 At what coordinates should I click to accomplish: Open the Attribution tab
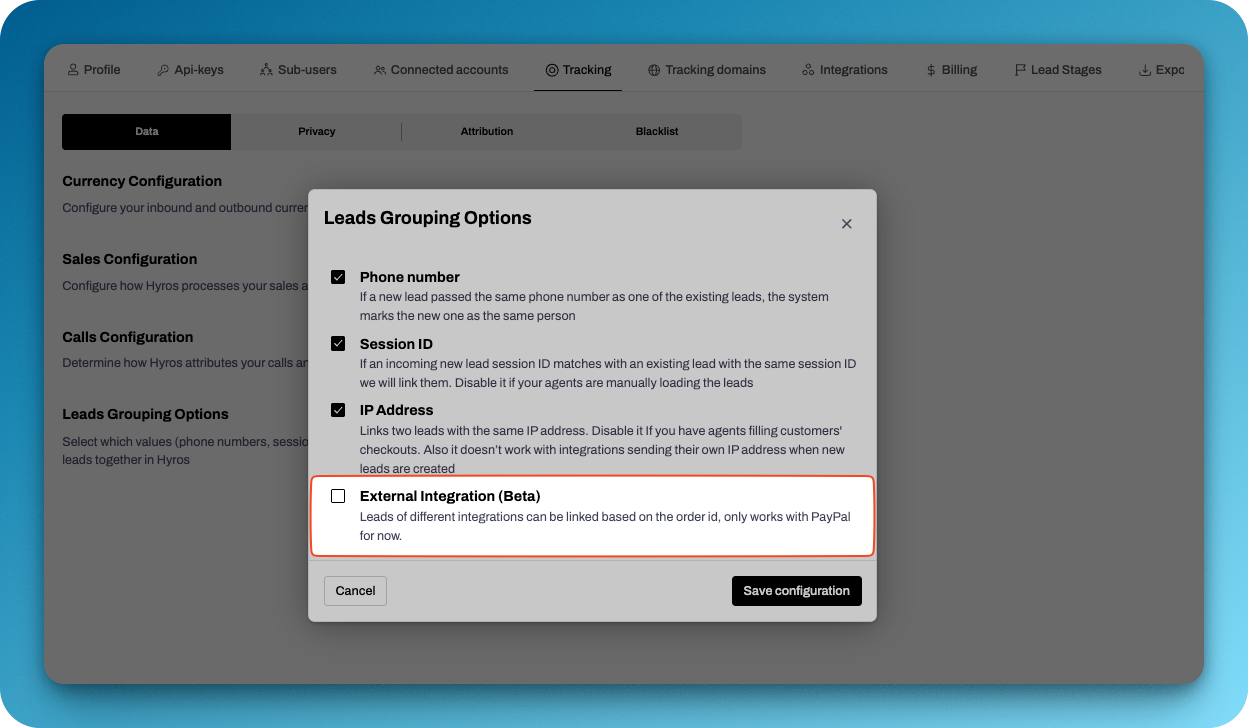(x=487, y=132)
